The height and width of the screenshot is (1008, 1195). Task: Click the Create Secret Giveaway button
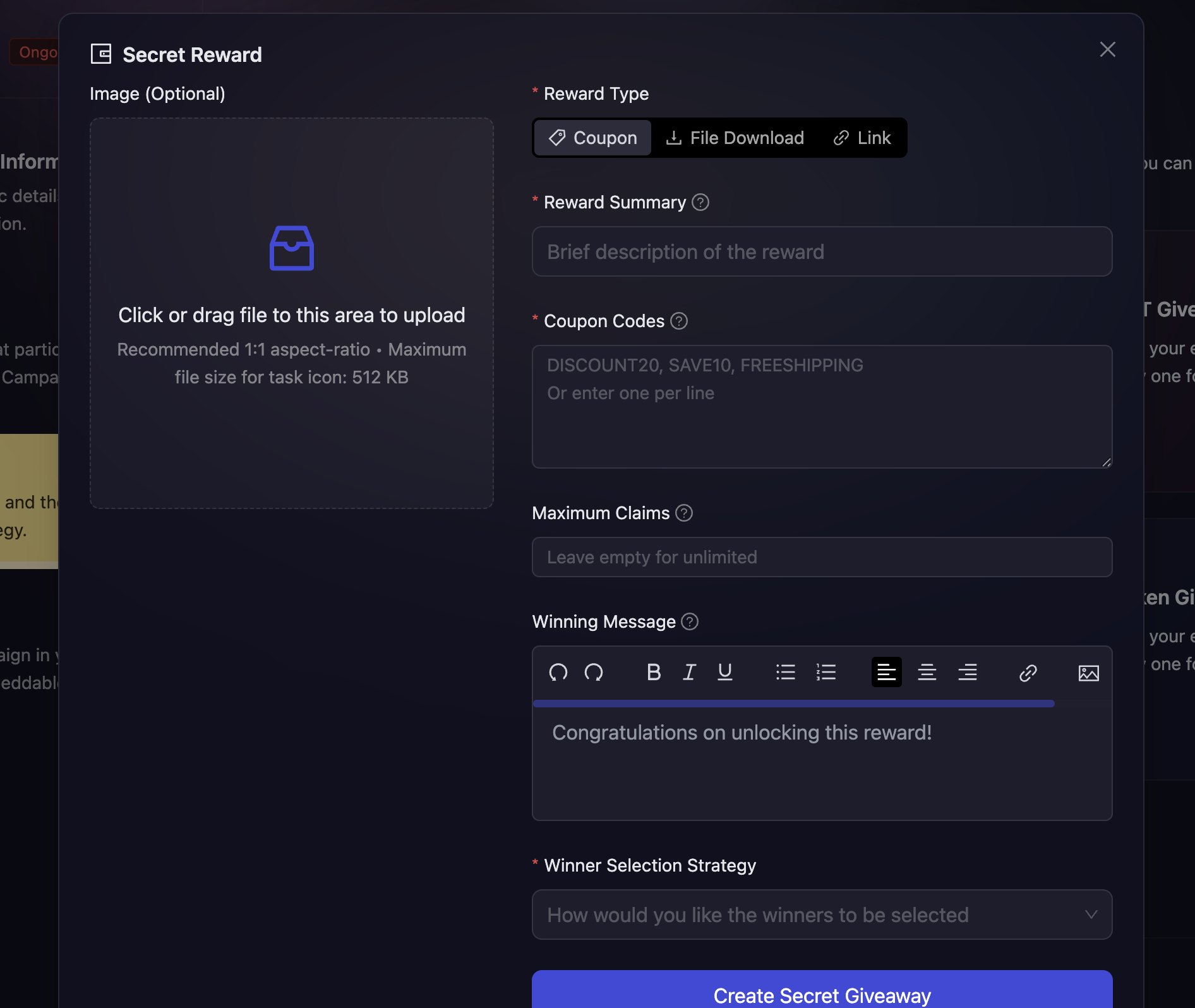(821, 995)
